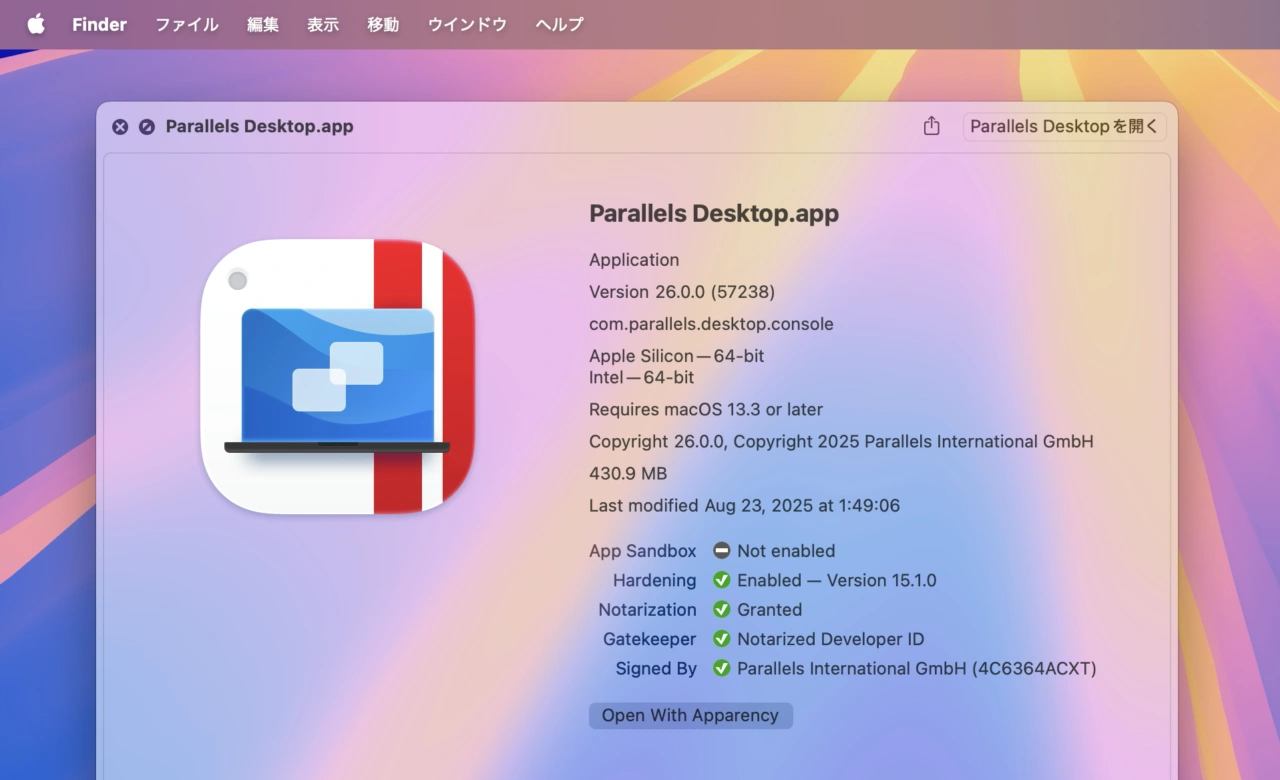Click the 'Parallels Desktopを開く' button
The height and width of the screenshot is (780, 1280).
click(x=1064, y=126)
